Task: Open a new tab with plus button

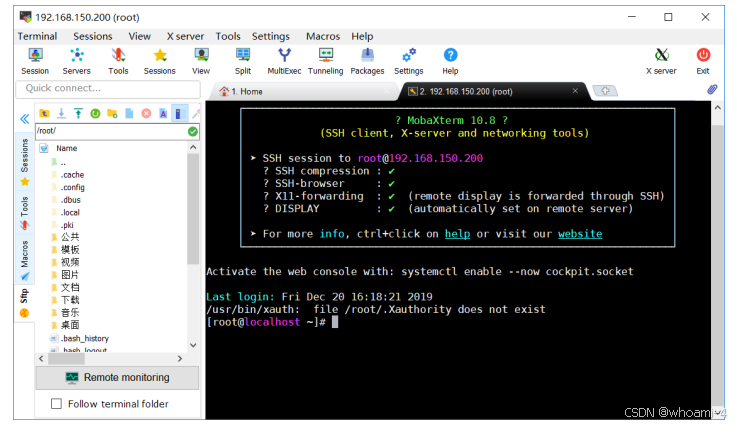Action: coord(605,90)
